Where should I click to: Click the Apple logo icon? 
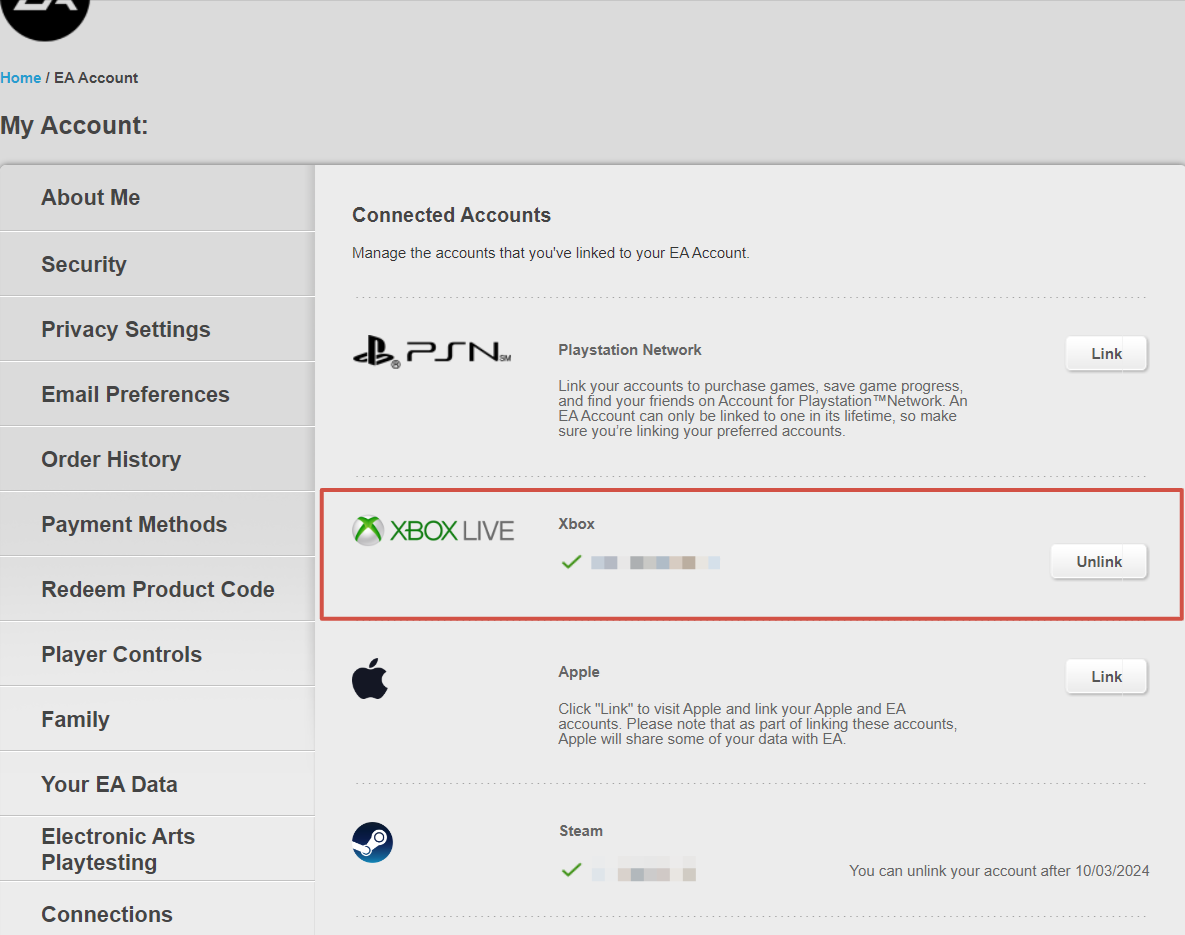pyautogui.click(x=370, y=679)
